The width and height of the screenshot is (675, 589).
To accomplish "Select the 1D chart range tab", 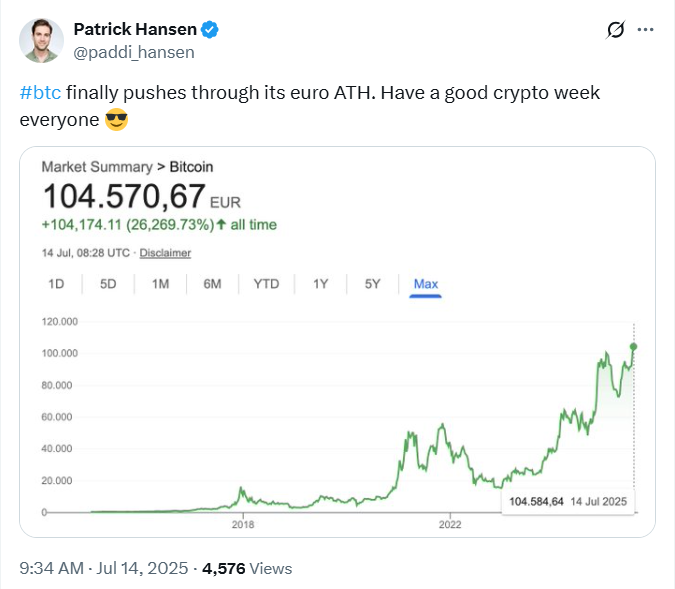I will coord(56,284).
